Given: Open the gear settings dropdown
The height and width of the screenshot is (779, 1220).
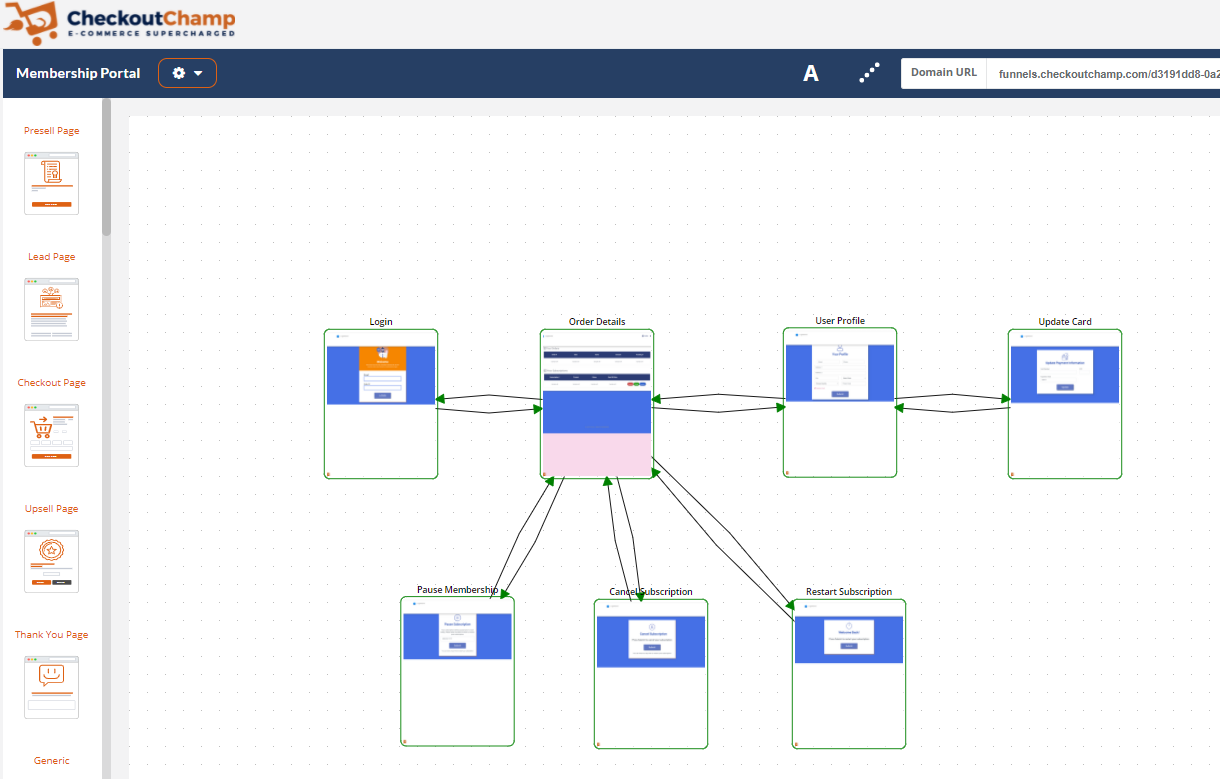Looking at the screenshot, I should point(187,73).
